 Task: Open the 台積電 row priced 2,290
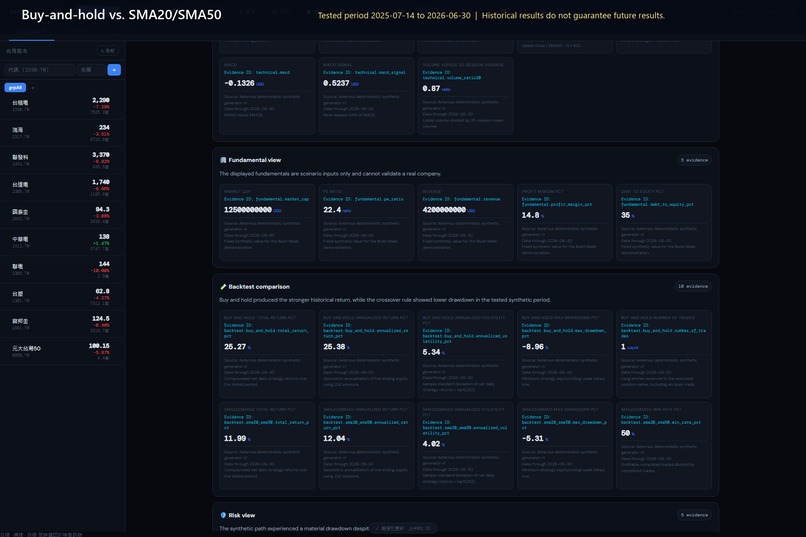tap(62, 105)
